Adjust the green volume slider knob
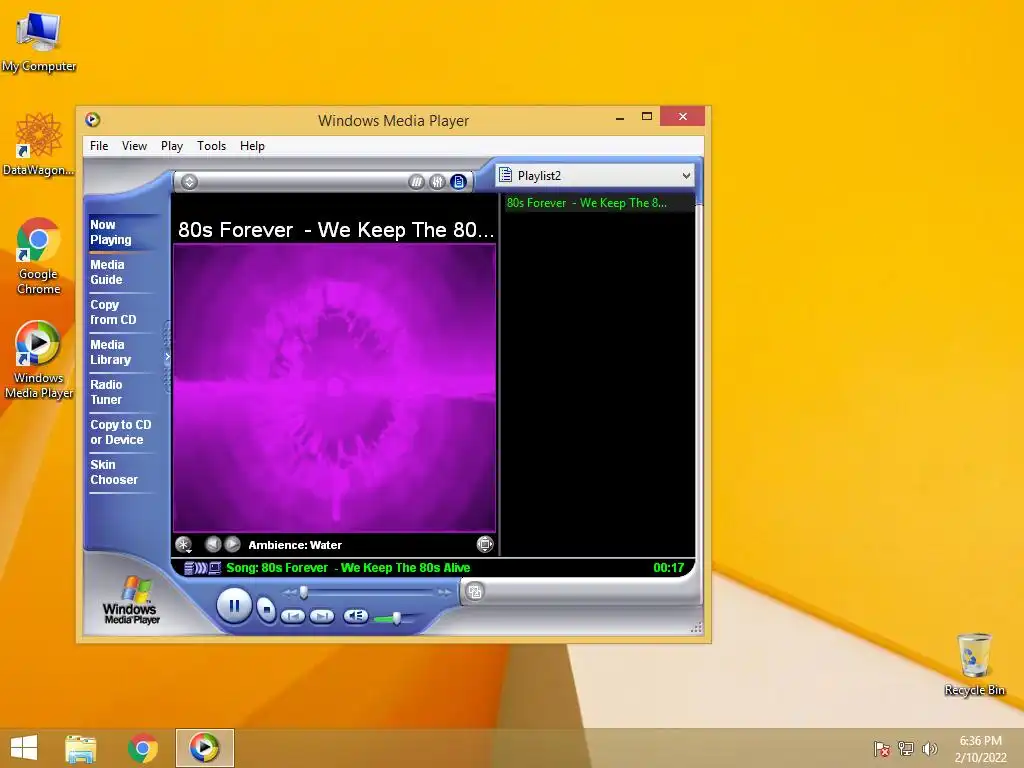The width and height of the screenshot is (1024, 768). pos(396,618)
